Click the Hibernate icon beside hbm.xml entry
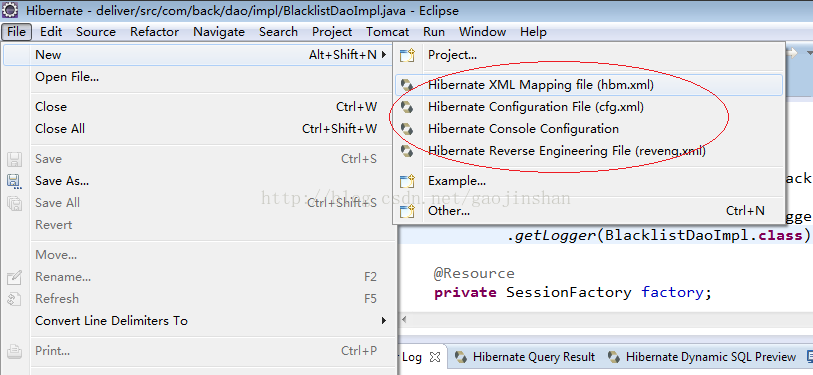 tap(408, 85)
